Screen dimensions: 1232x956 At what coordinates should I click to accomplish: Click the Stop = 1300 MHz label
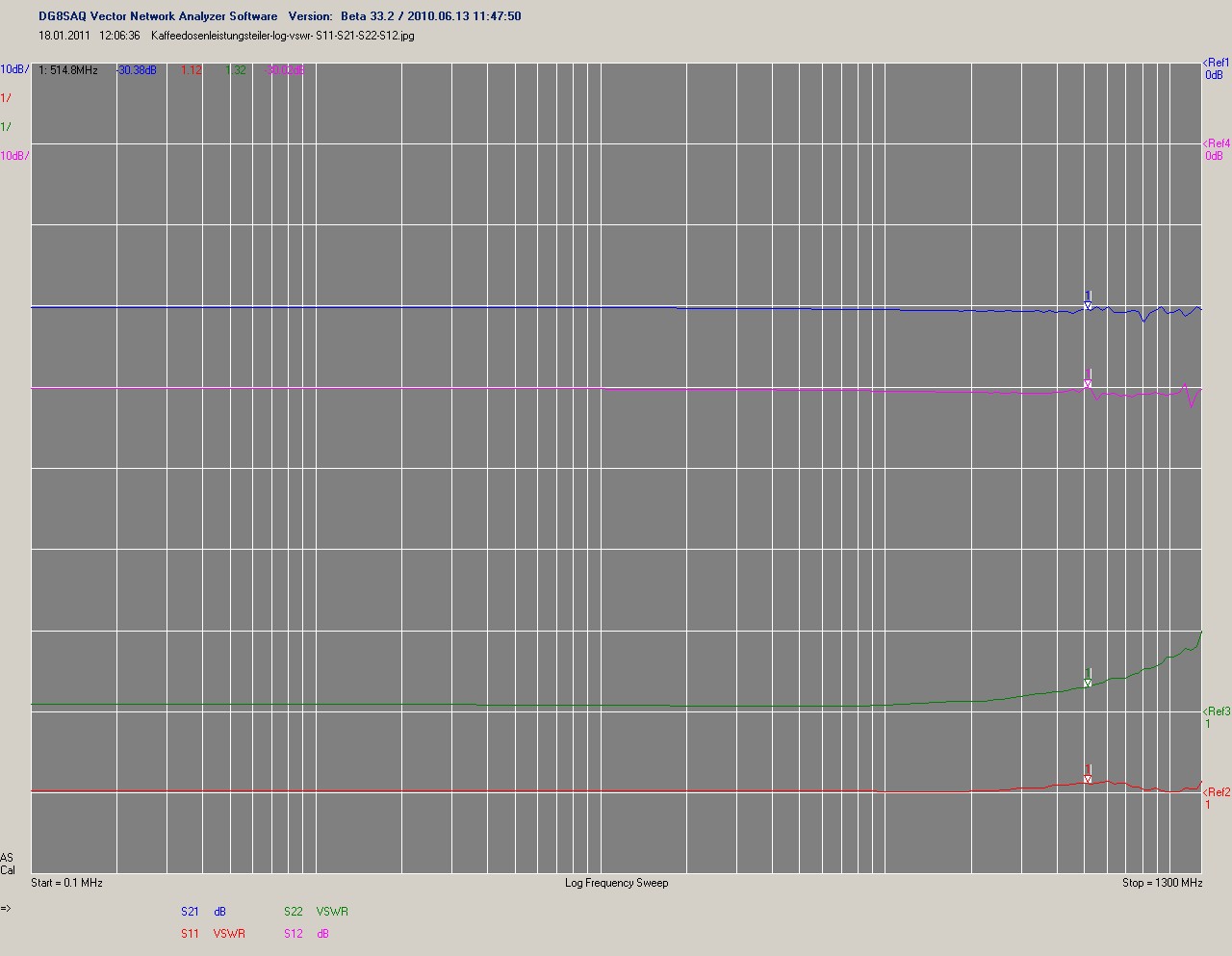(1162, 882)
